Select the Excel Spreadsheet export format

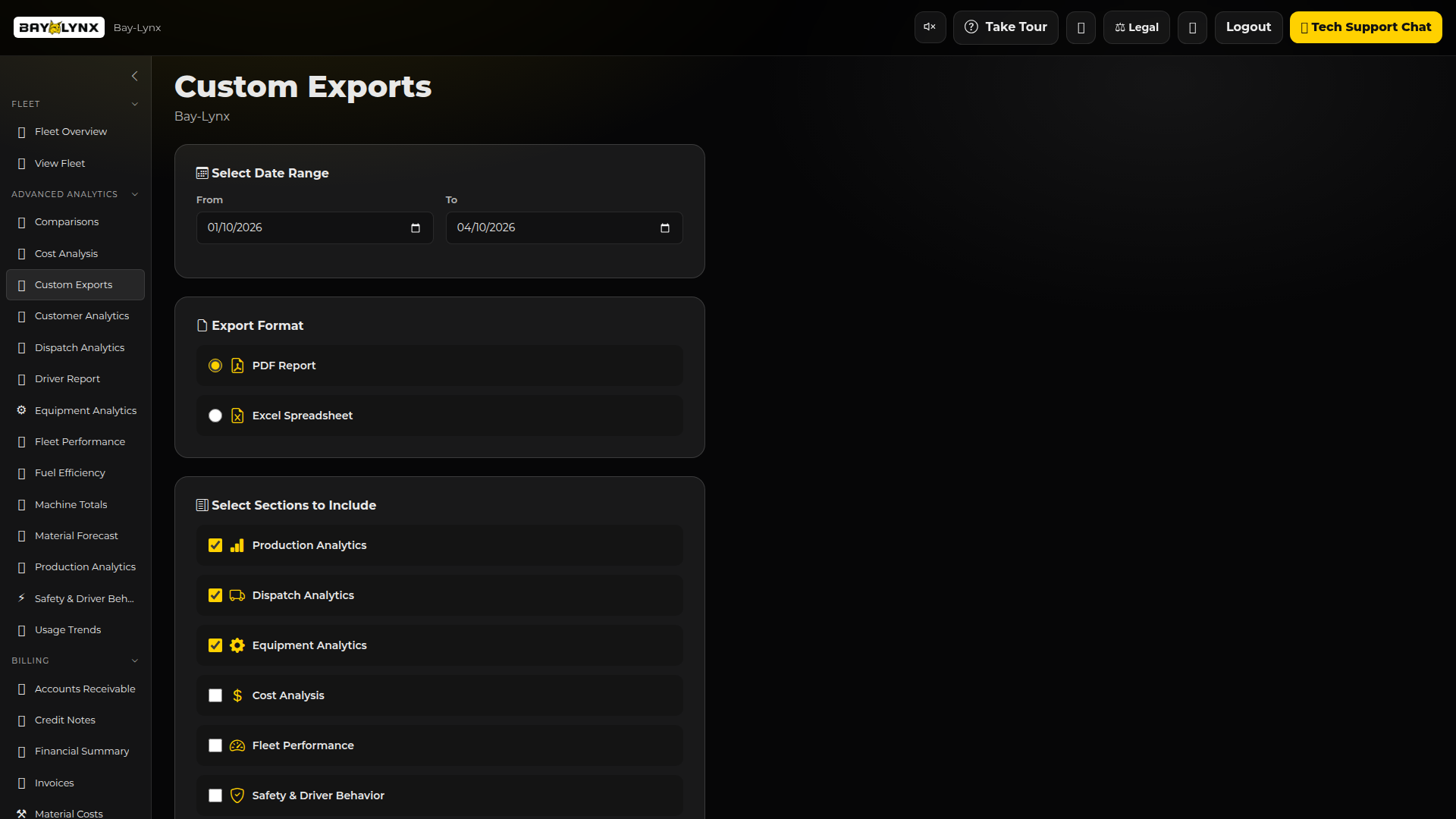215,416
